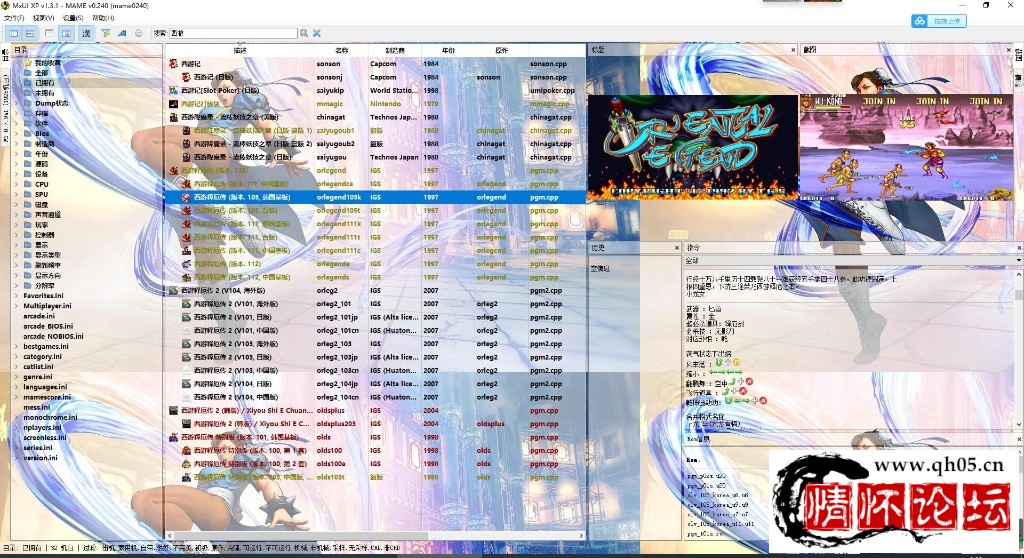Viewport: 1024px width, 558px height.
Task: Toggle the second panel layout toolbar icon
Action: coord(30,33)
